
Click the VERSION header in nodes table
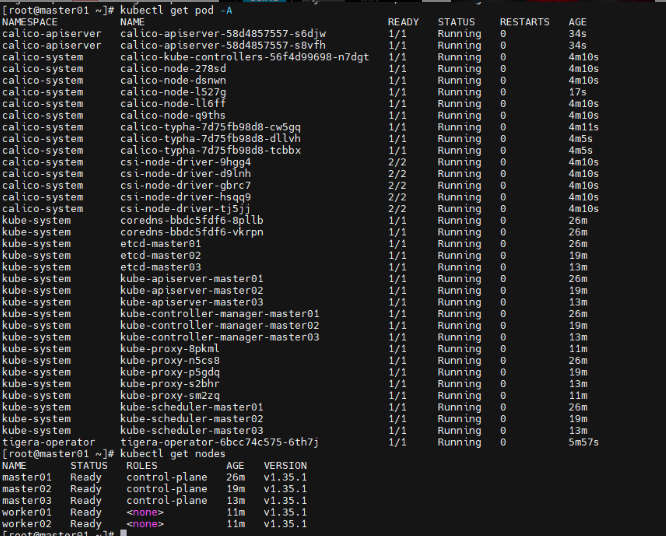coord(285,466)
